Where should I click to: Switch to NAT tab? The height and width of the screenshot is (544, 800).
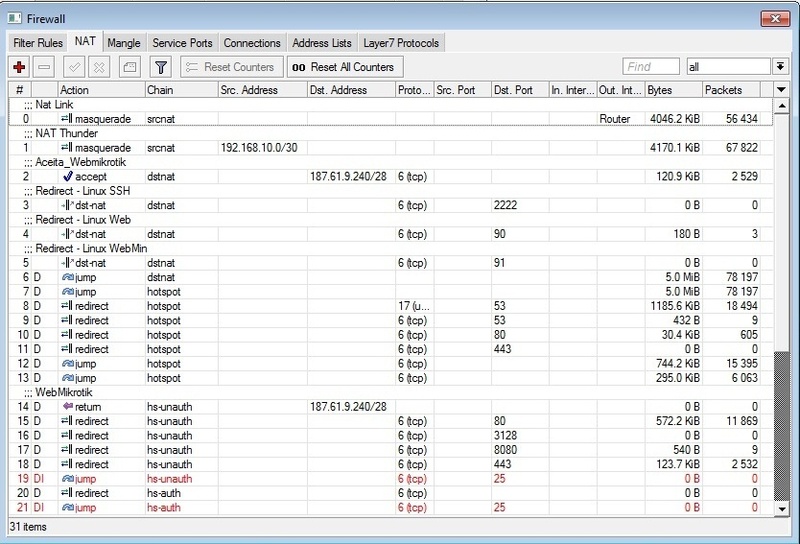point(85,41)
